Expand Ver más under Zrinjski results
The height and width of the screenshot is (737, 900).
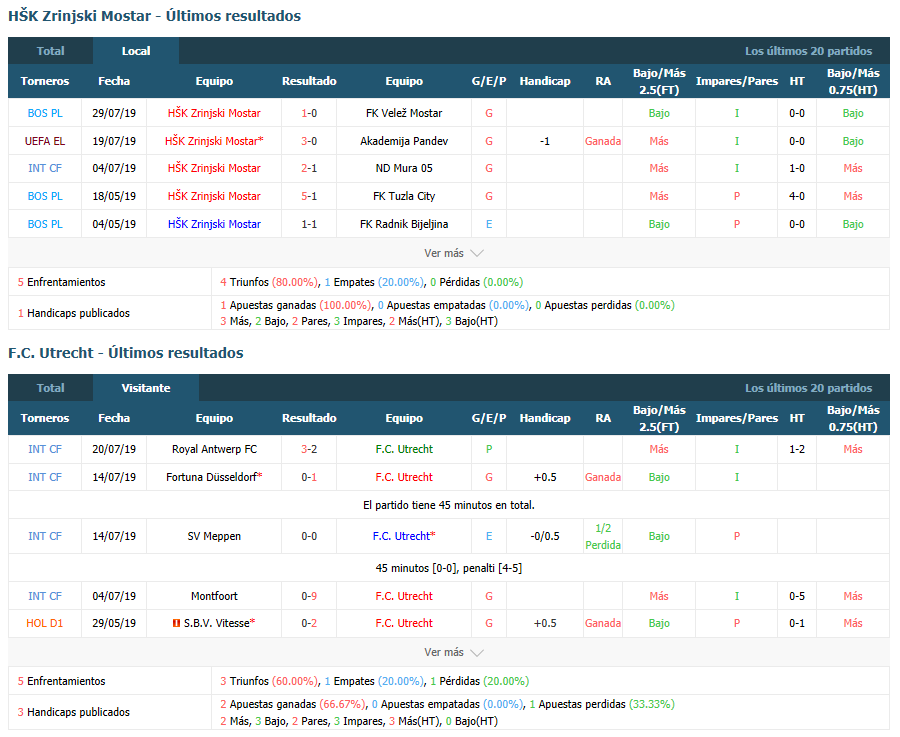(x=453, y=253)
